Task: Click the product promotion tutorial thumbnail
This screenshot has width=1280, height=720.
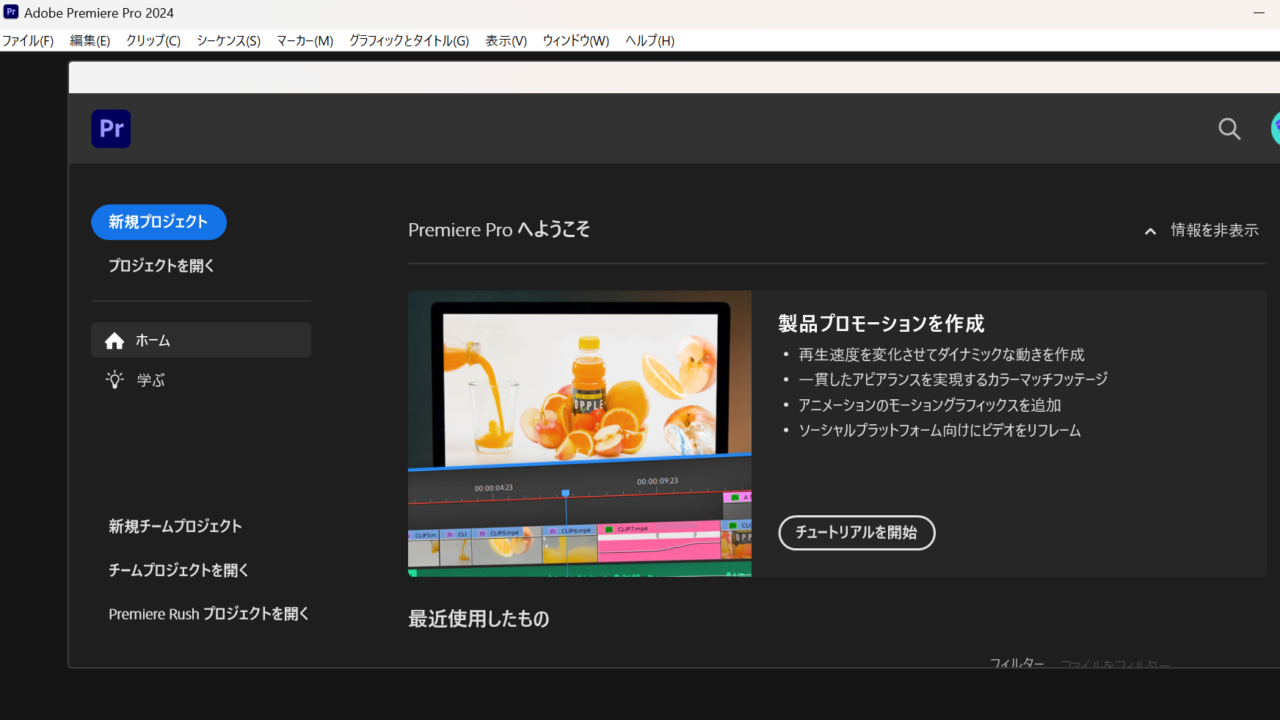Action: point(580,434)
